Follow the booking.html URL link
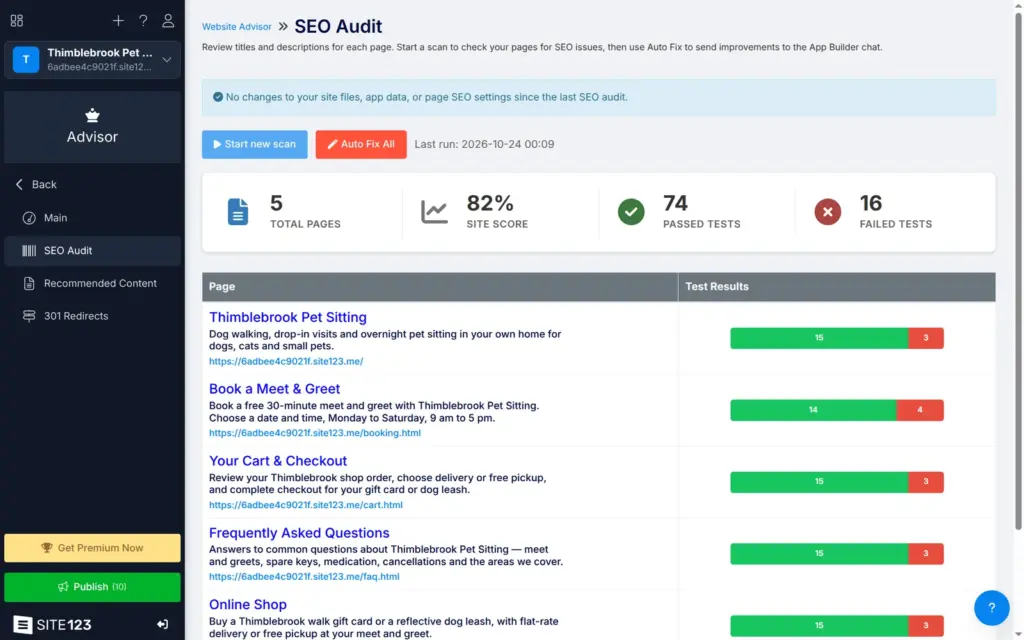1024x640 pixels. (x=315, y=433)
